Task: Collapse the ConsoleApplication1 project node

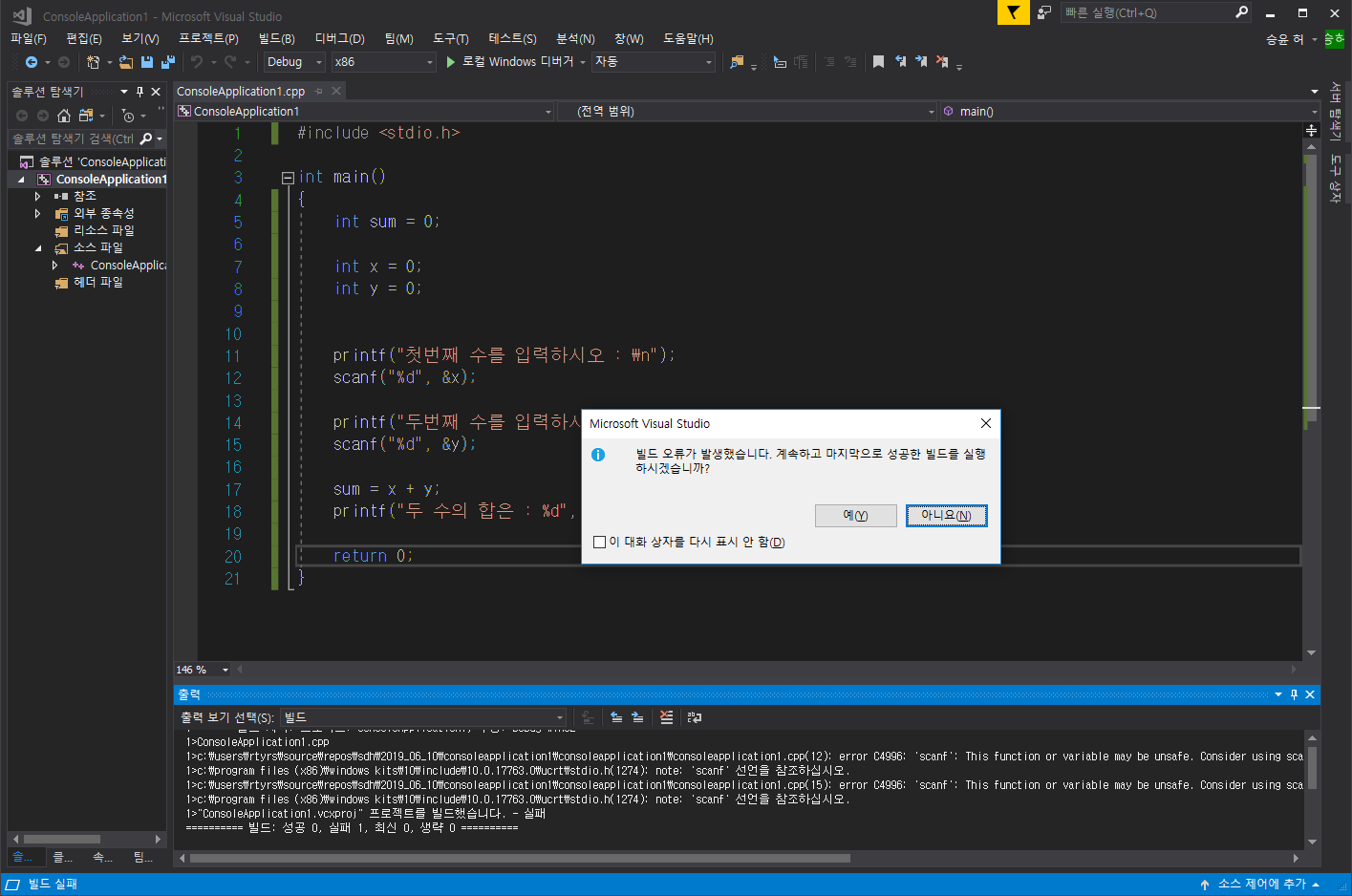Action: (x=21, y=180)
